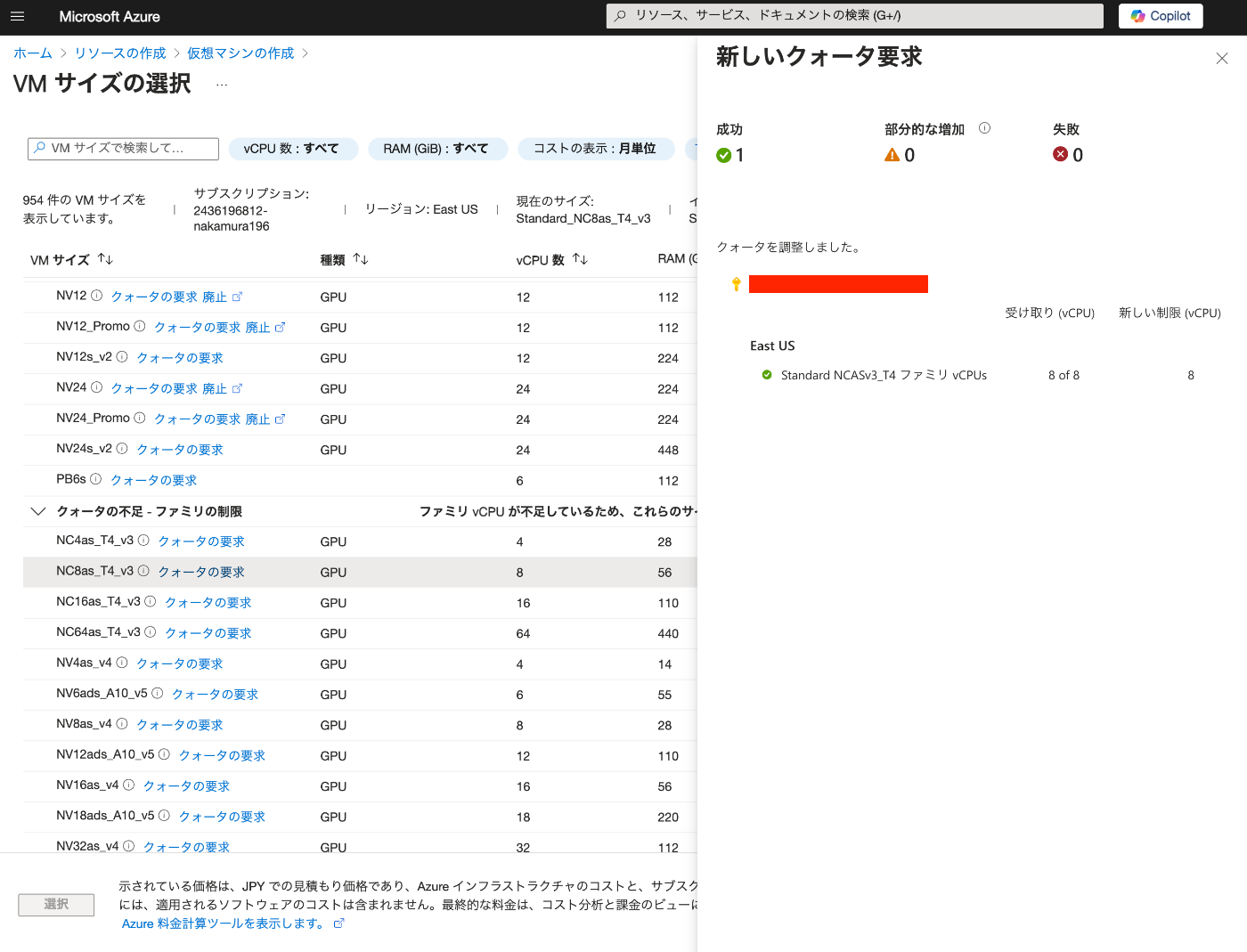
Task: Click クォータの要求 for NV16as_v4
Action: point(186,785)
